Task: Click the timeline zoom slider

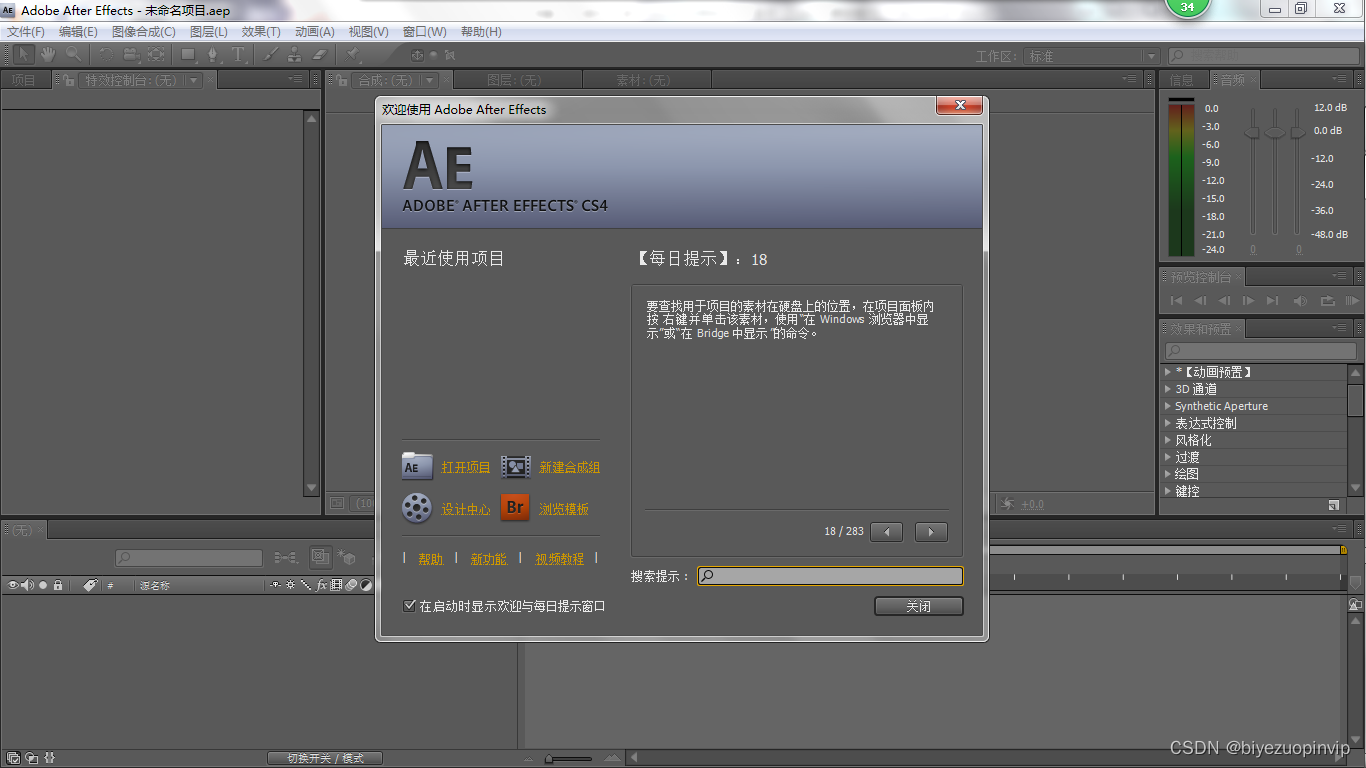Action: coord(570,759)
